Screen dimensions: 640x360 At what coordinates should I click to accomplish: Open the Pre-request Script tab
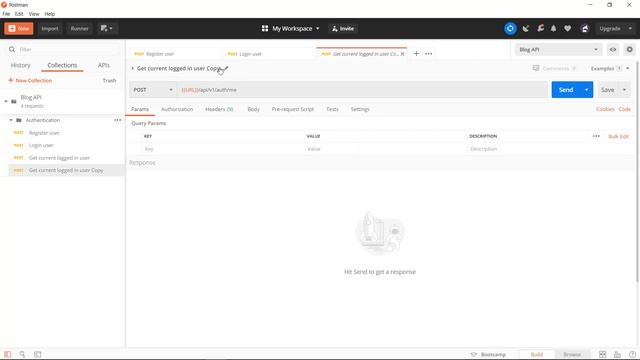tap(293, 109)
